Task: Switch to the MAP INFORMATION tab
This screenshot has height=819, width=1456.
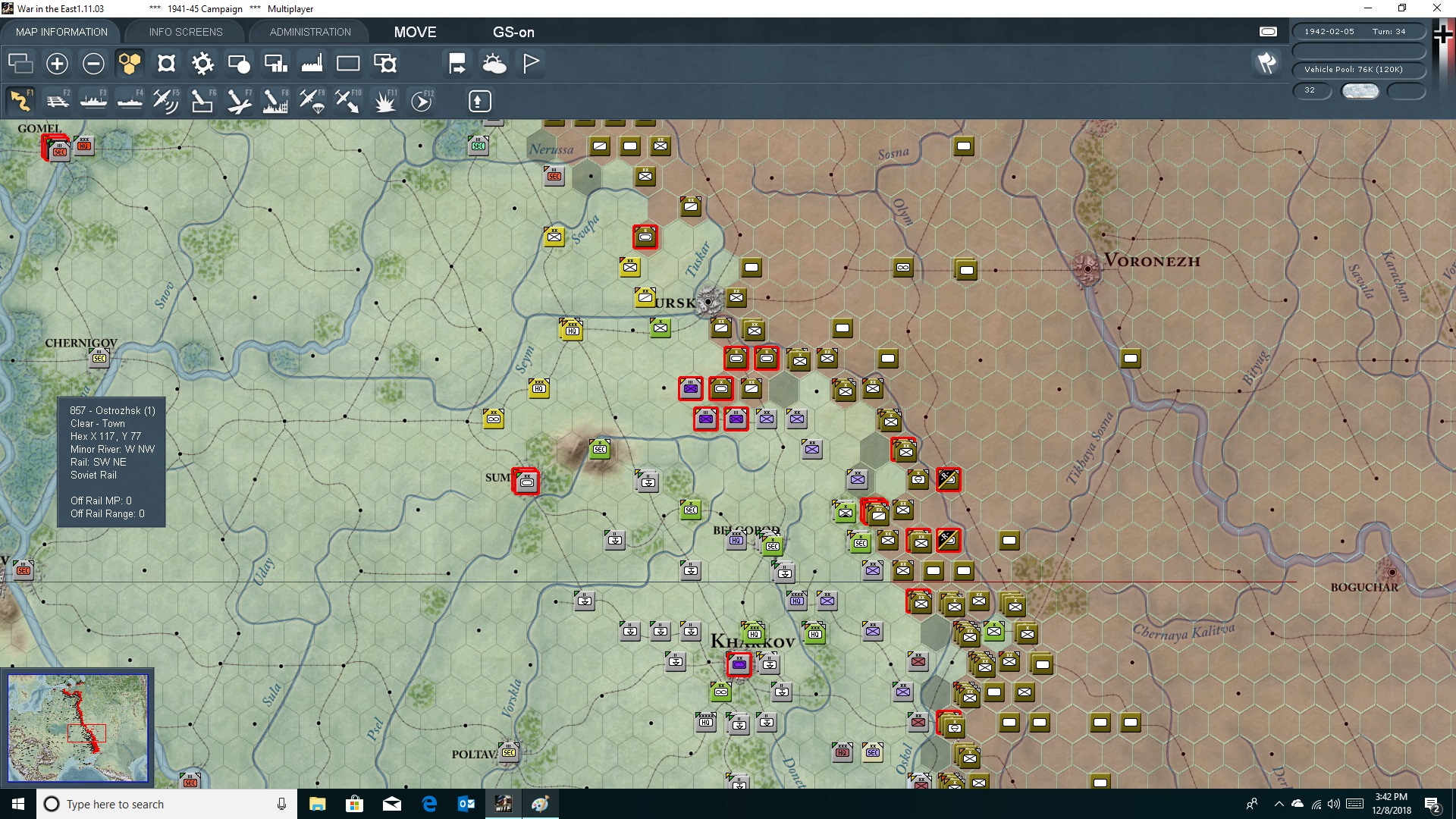Action: point(61,32)
